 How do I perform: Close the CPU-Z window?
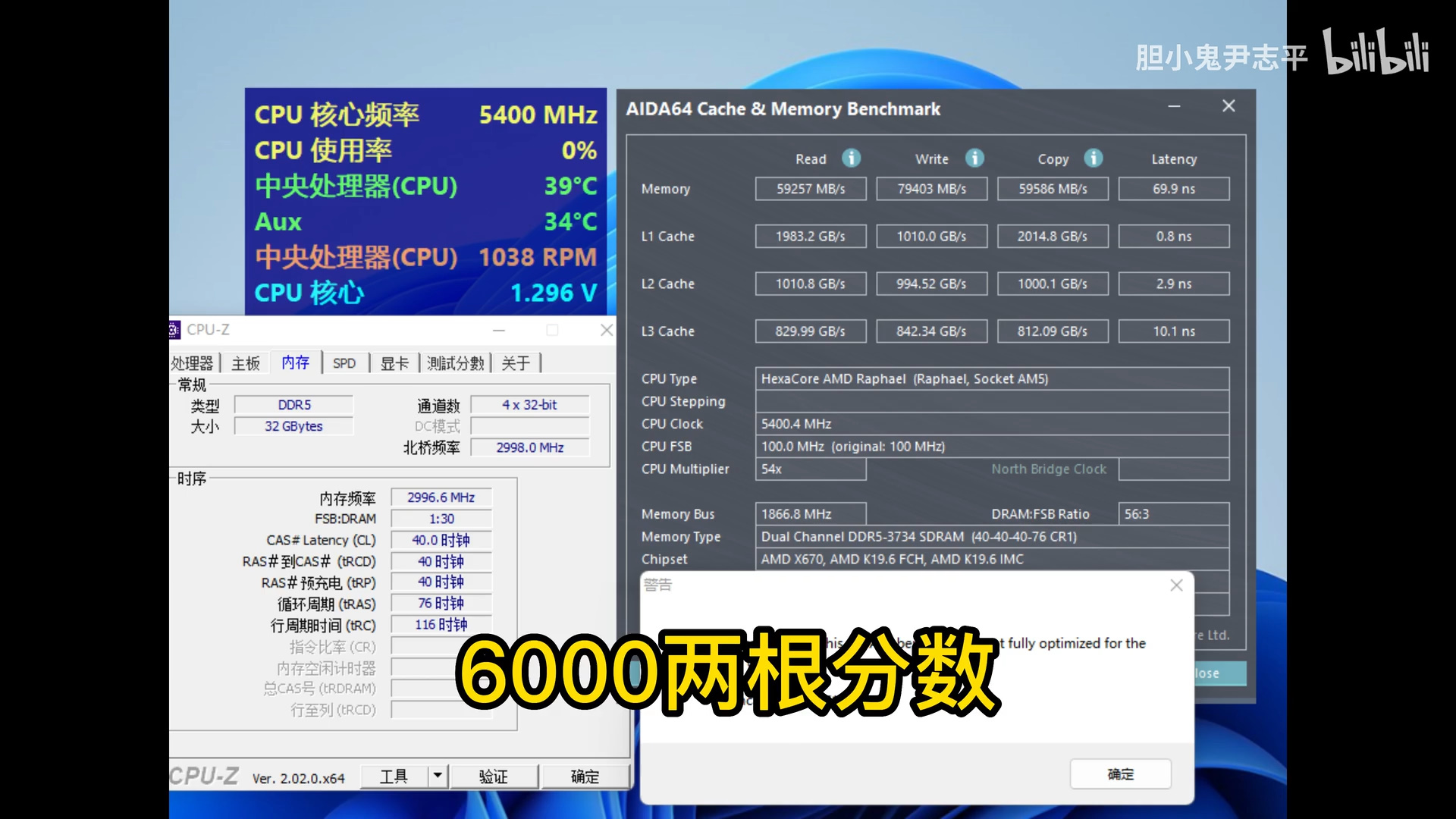point(607,330)
